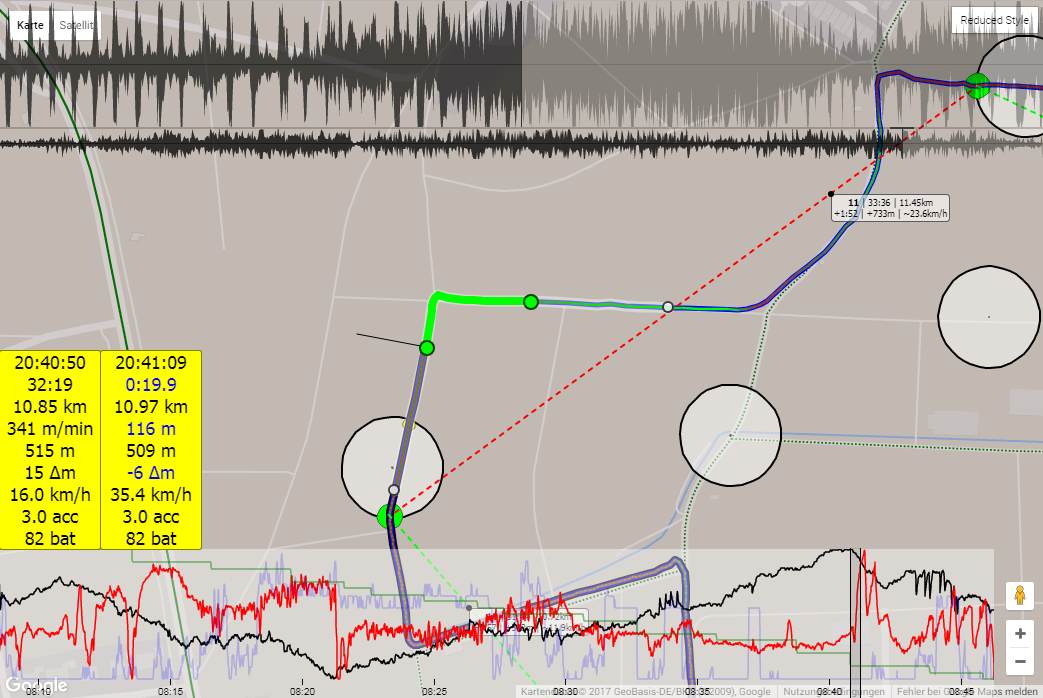The height and width of the screenshot is (698, 1043).
Task: Switch map to Karte view
Action: click(x=30, y=25)
